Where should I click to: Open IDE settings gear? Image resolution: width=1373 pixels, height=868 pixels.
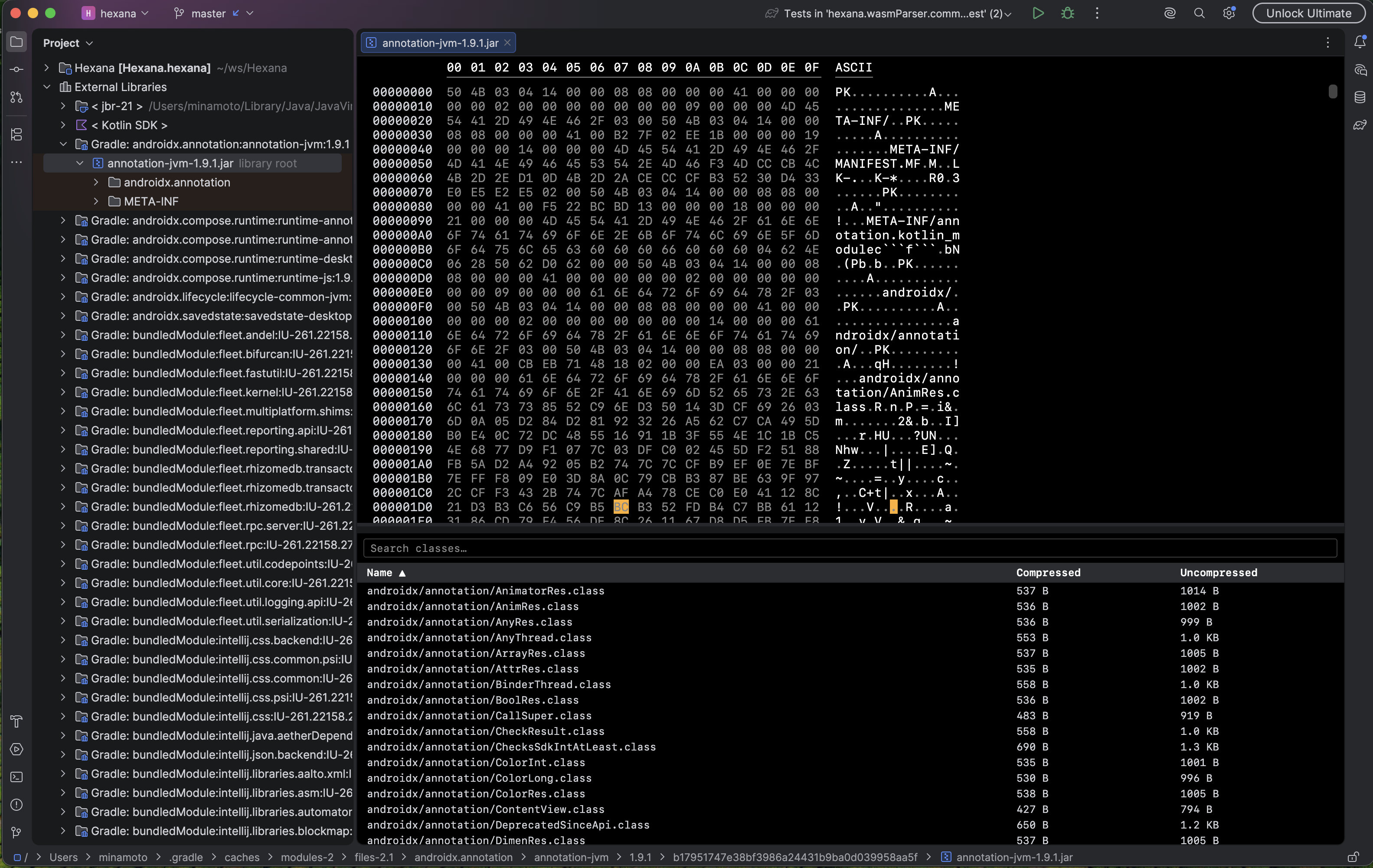tap(1229, 13)
